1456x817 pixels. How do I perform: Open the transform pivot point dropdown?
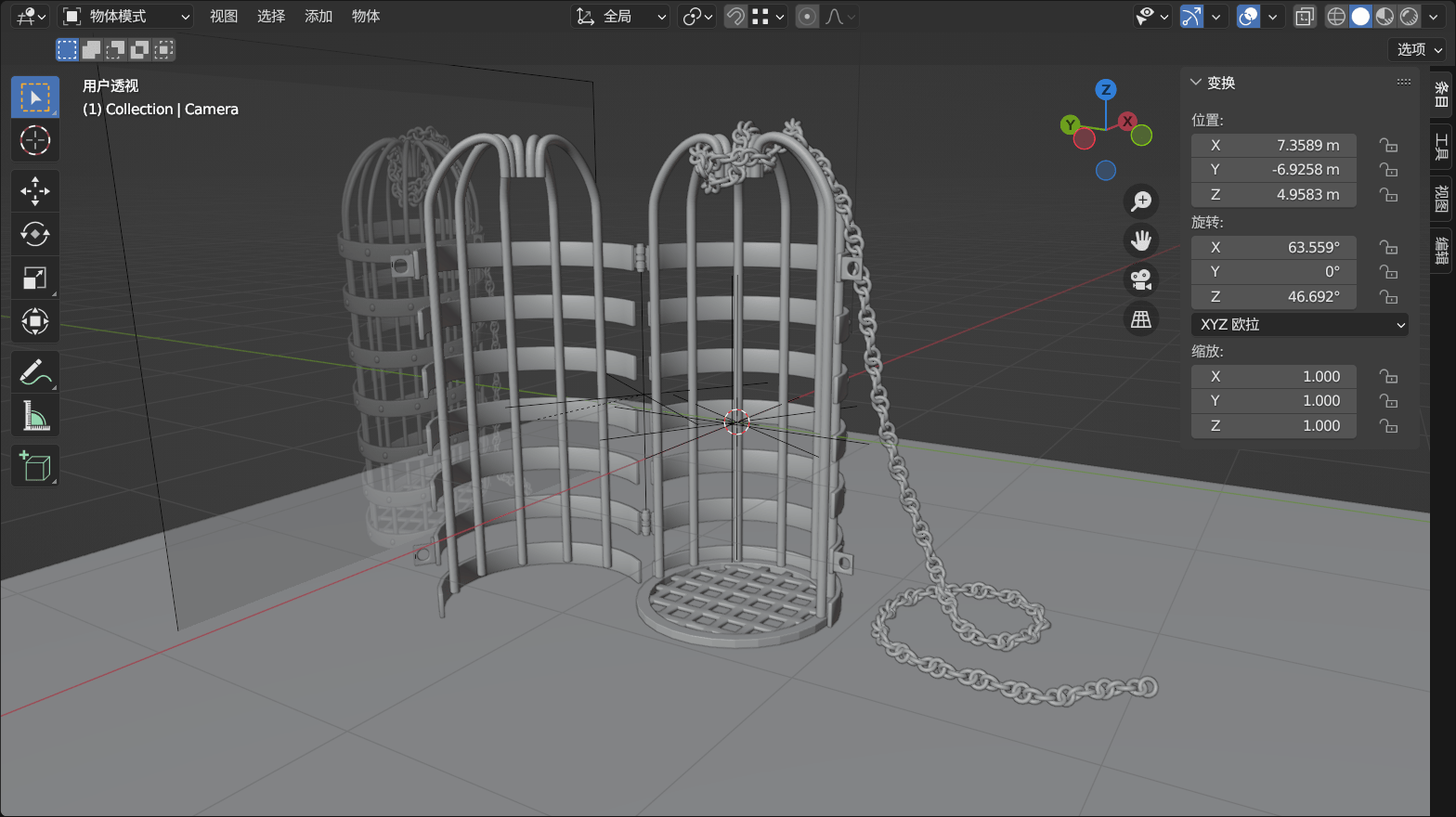click(x=697, y=16)
